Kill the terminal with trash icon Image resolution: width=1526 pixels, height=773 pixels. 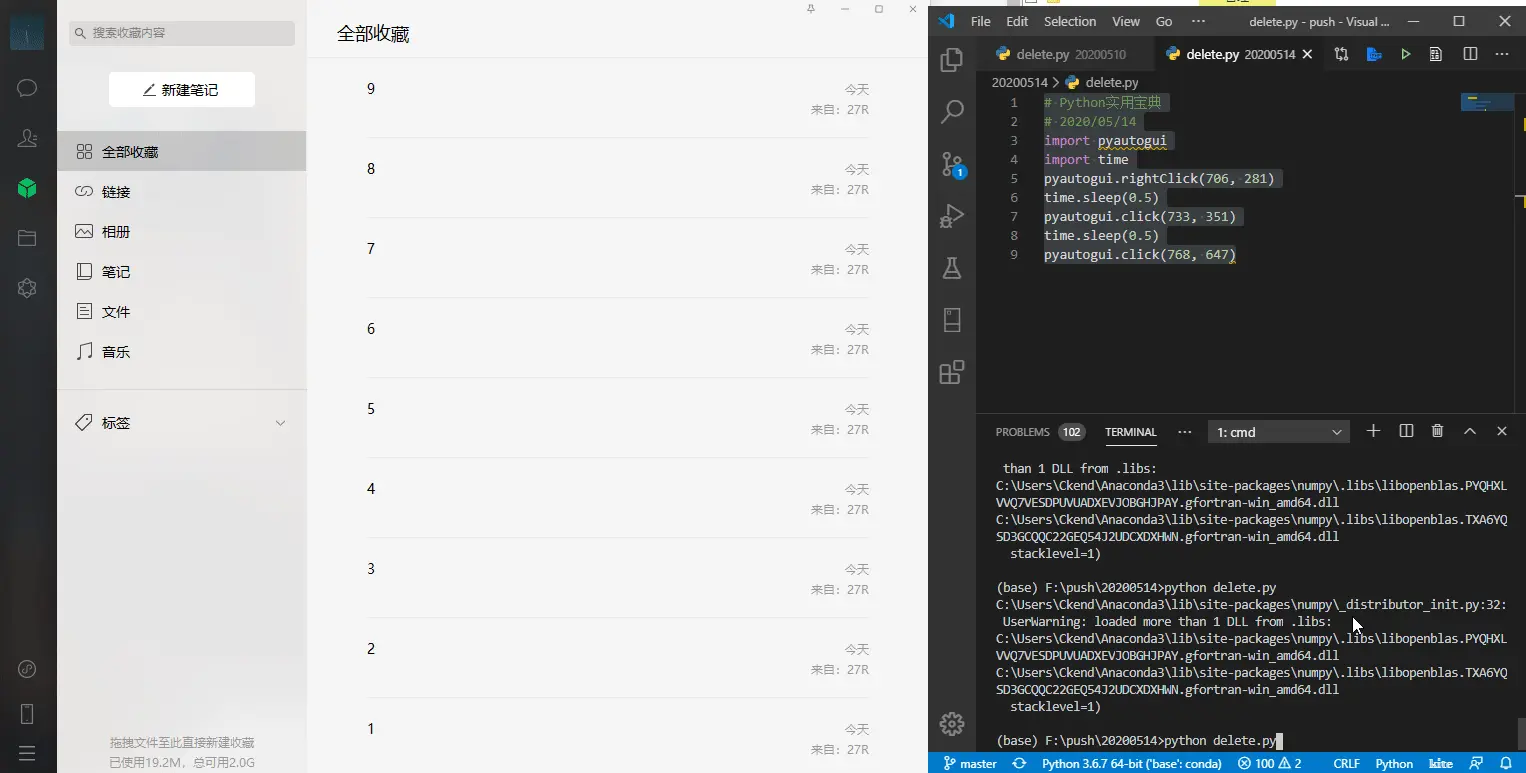click(1437, 431)
